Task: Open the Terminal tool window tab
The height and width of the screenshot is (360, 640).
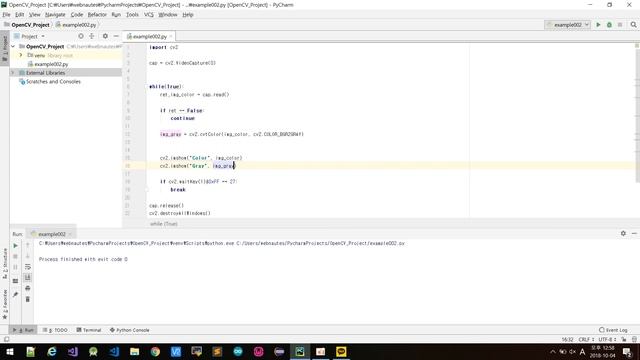Action: [x=89, y=330]
